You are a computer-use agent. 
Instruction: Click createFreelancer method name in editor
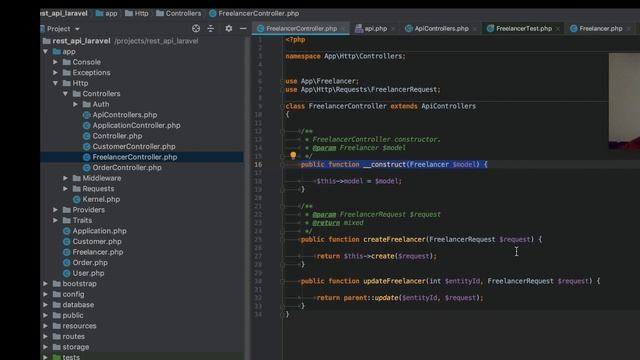[394, 240]
